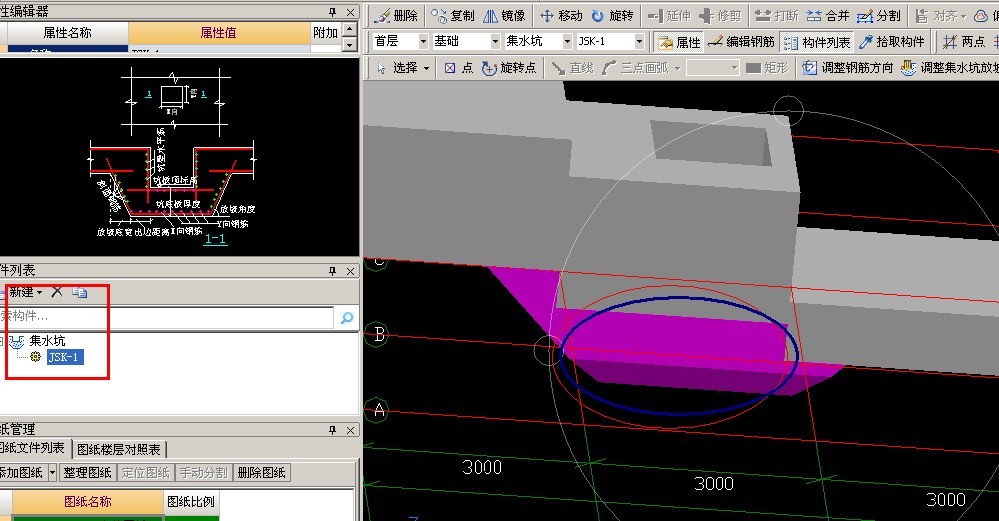Pin the component list panel
Image resolution: width=999 pixels, height=521 pixels.
pos(332,271)
